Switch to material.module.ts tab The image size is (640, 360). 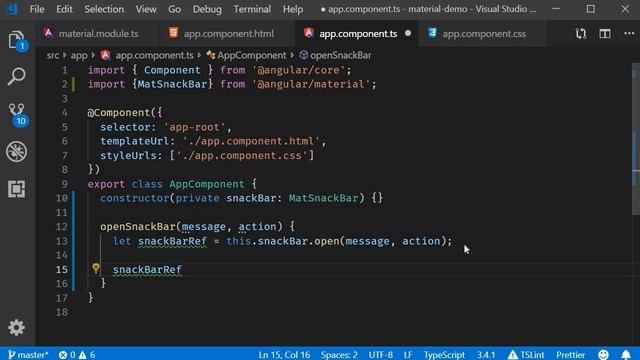coord(98,33)
